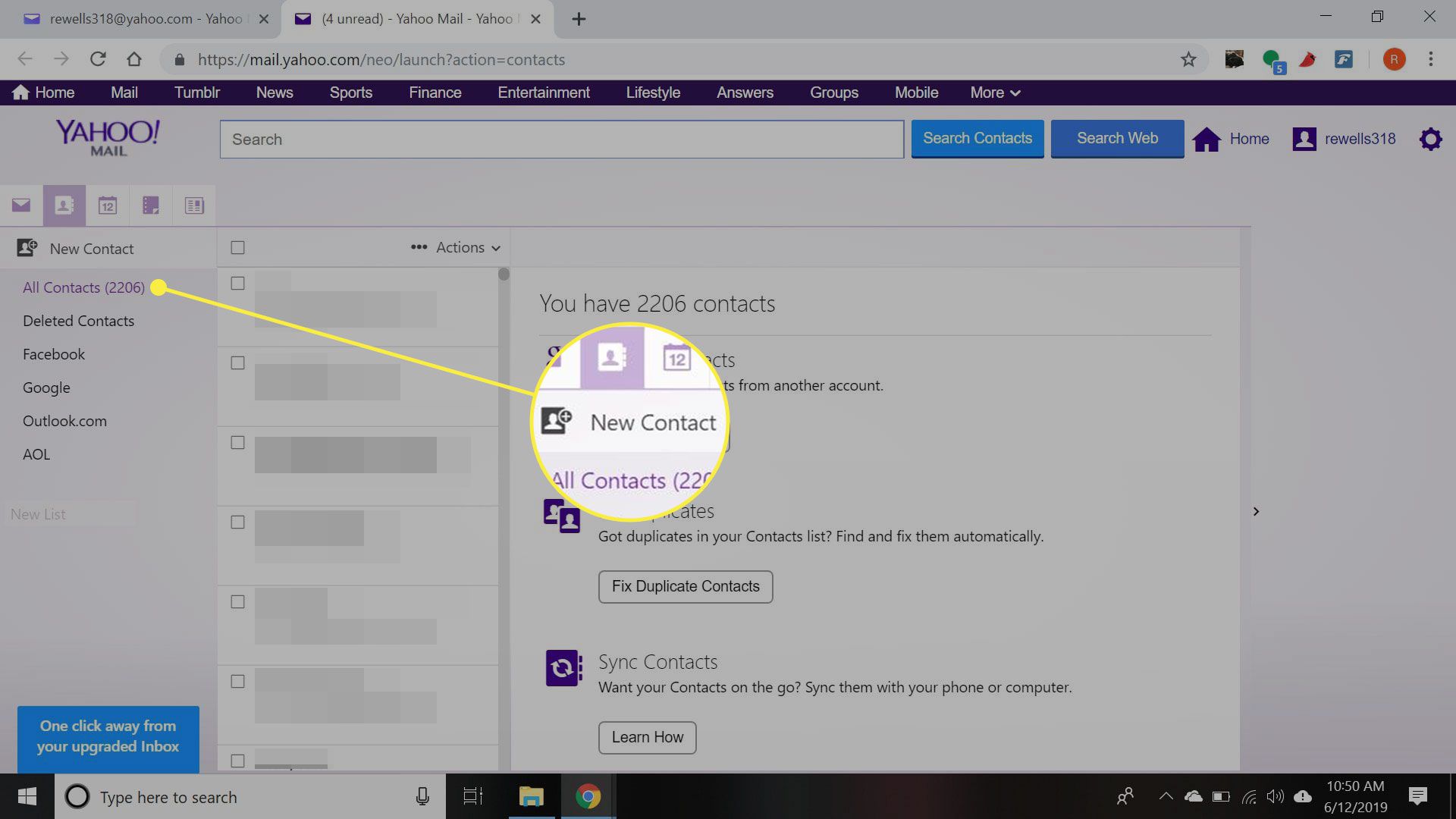The width and height of the screenshot is (1456, 819).
Task: Click Fix Duplicate Contacts button
Action: pyautogui.click(x=686, y=587)
